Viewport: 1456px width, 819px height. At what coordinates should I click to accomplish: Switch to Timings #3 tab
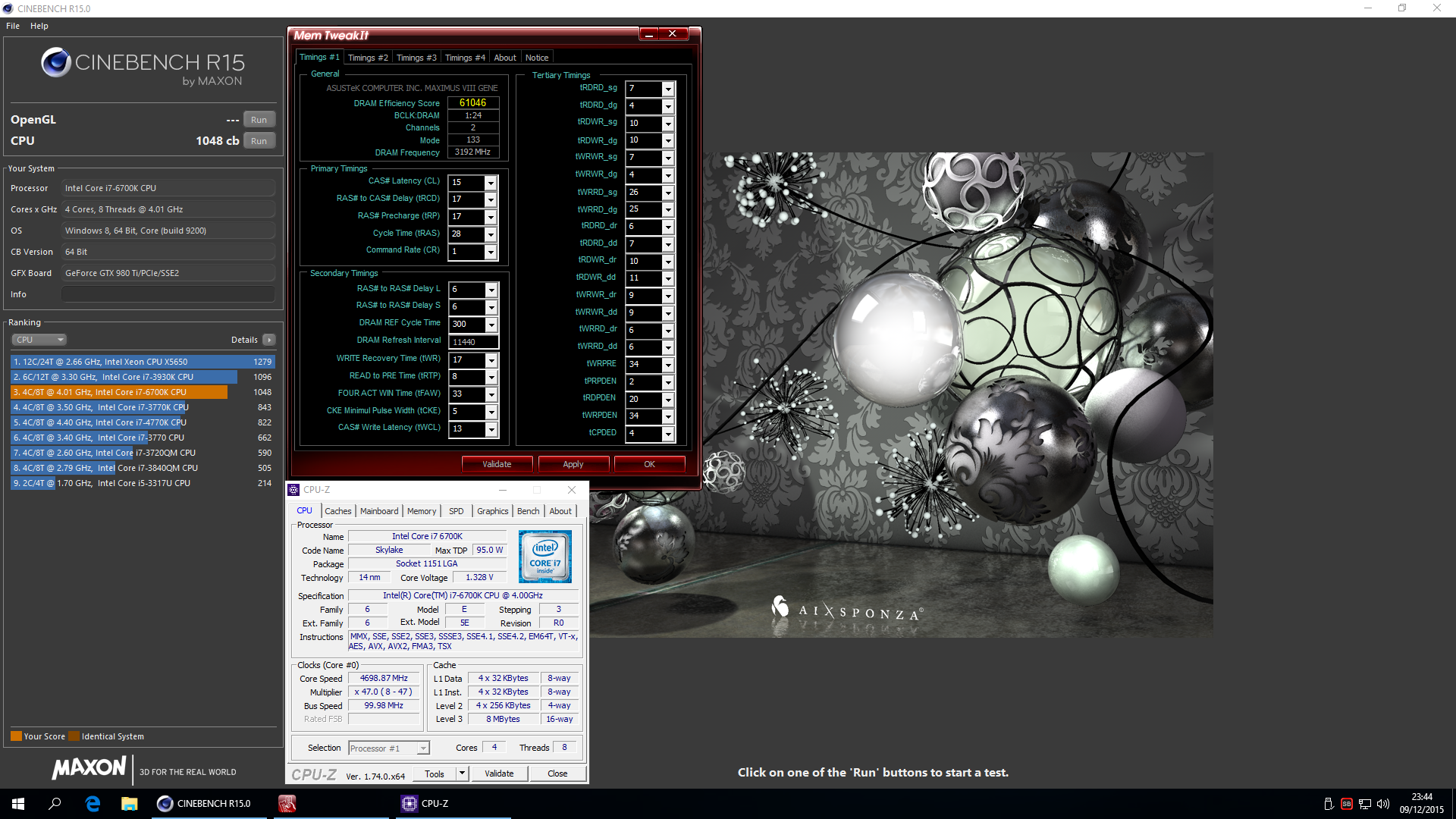pyautogui.click(x=416, y=58)
